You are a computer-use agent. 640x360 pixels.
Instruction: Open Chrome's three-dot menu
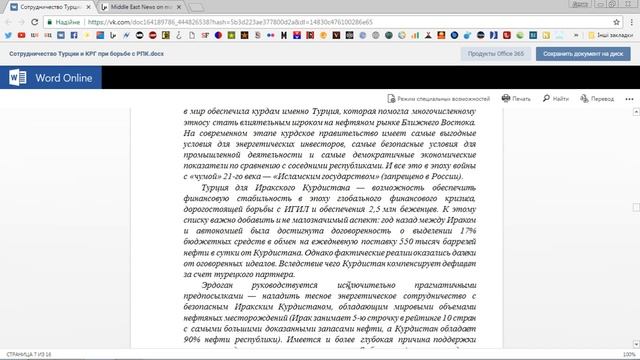[x=631, y=22]
